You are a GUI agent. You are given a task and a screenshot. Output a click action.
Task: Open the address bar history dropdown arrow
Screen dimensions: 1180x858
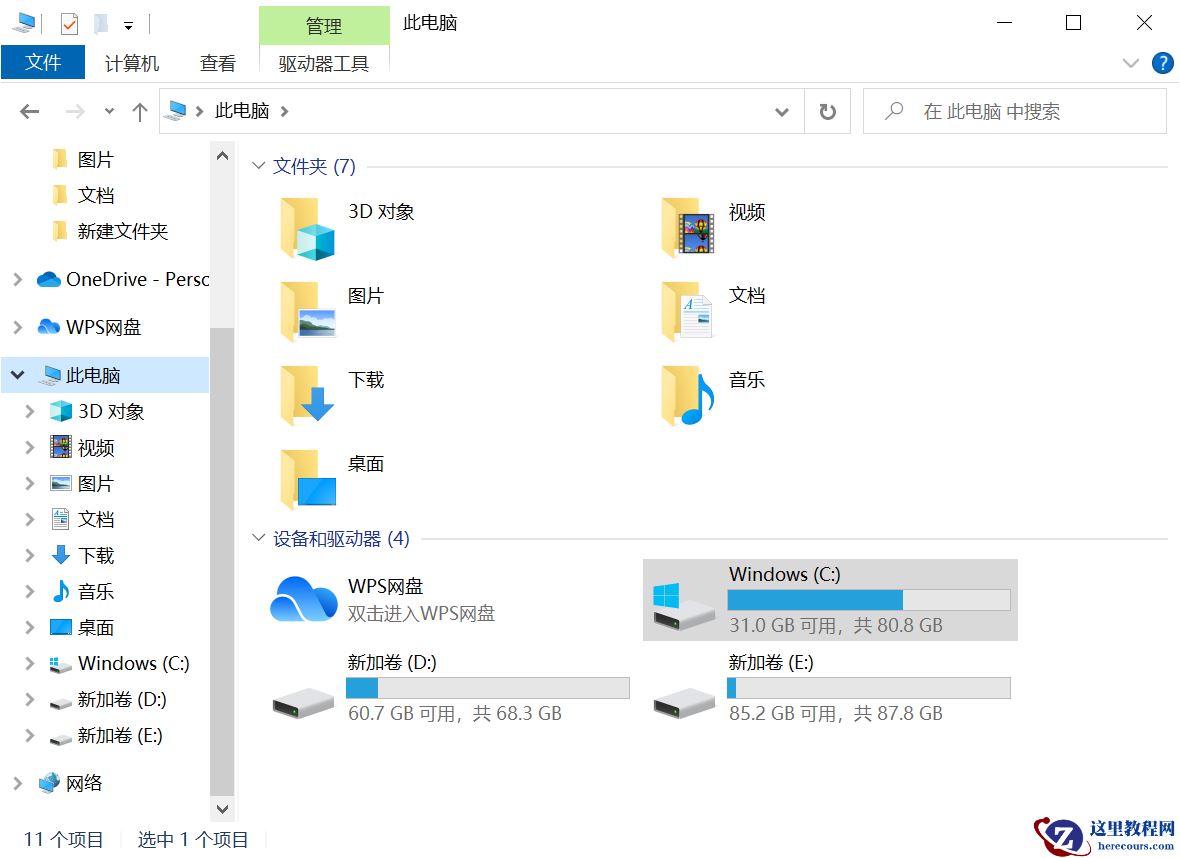782,112
